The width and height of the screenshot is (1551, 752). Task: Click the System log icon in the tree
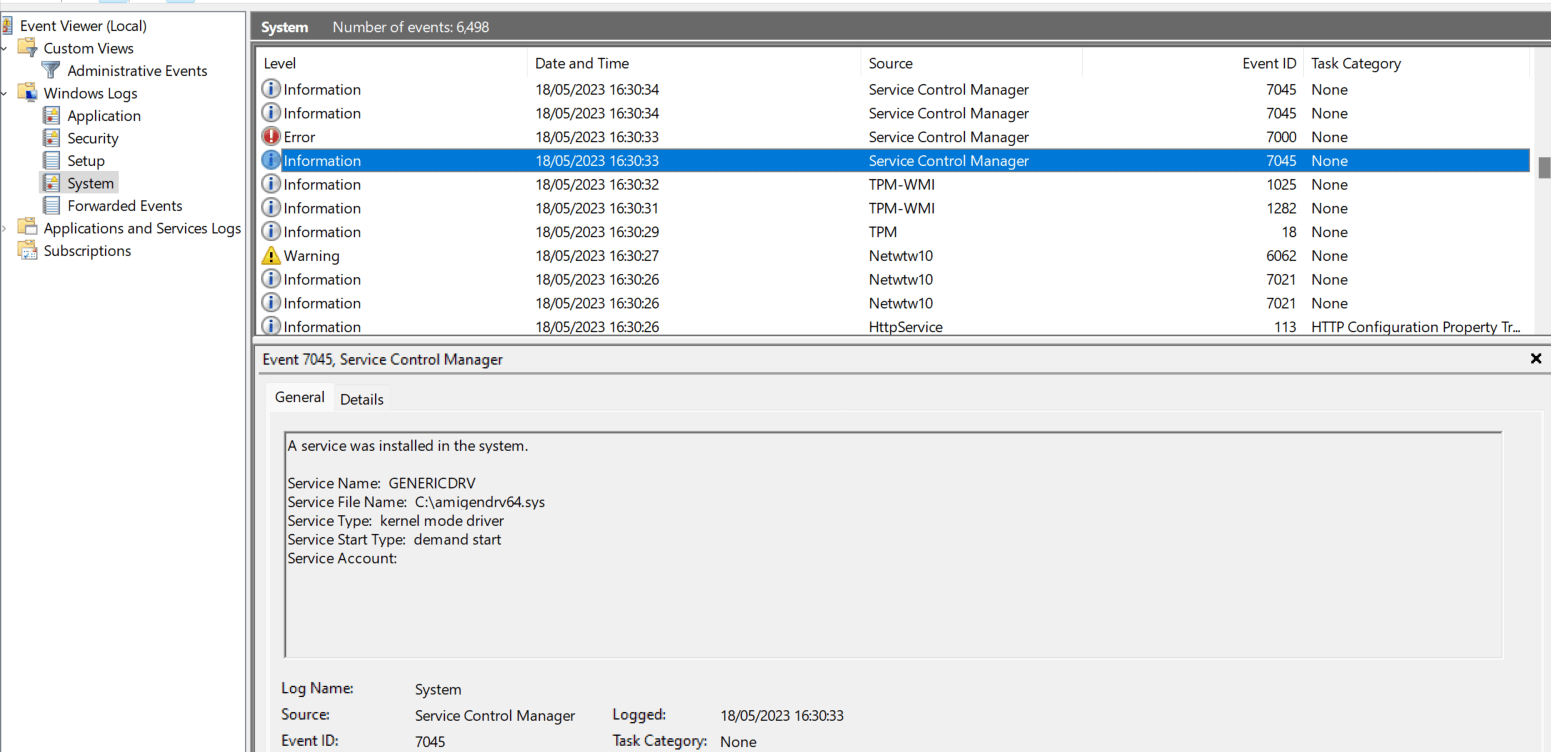coord(51,183)
